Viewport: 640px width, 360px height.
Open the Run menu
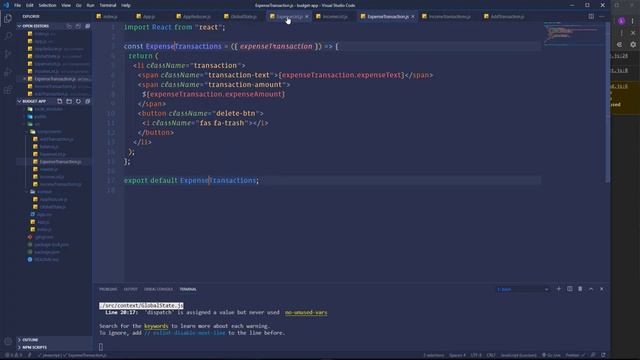(x=90, y=5)
